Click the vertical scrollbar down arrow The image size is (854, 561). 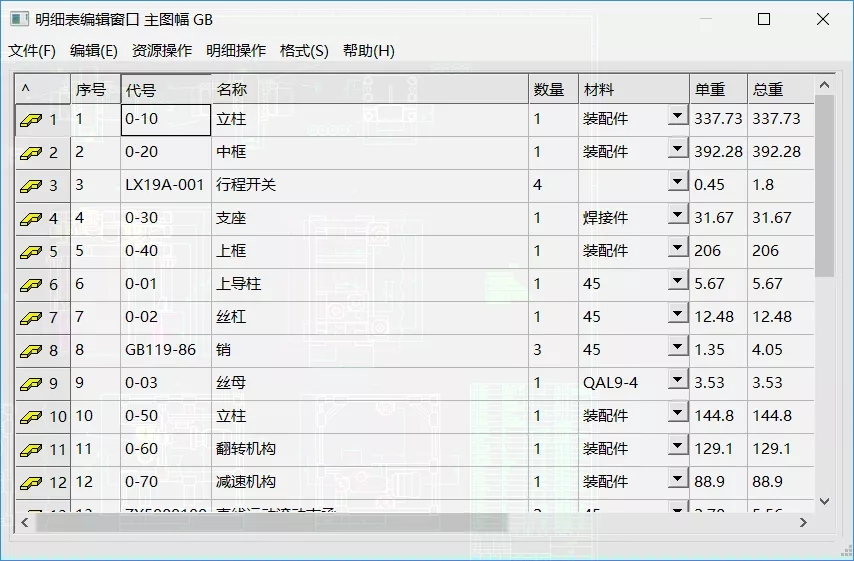[825, 501]
